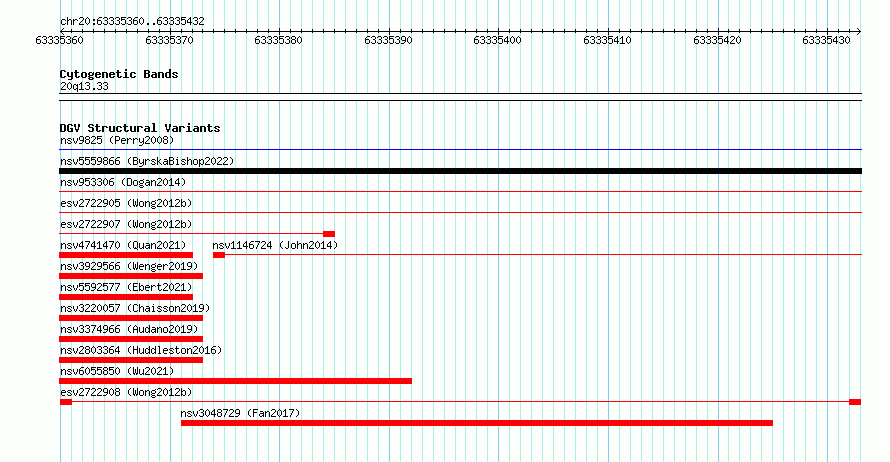Open variant nsv953306 (Dogan2014)
The height and width of the screenshot is (462, 890).
click(123, 182)
